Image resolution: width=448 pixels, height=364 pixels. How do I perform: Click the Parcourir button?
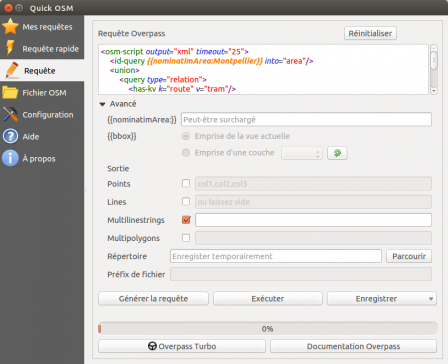point(409,256)
